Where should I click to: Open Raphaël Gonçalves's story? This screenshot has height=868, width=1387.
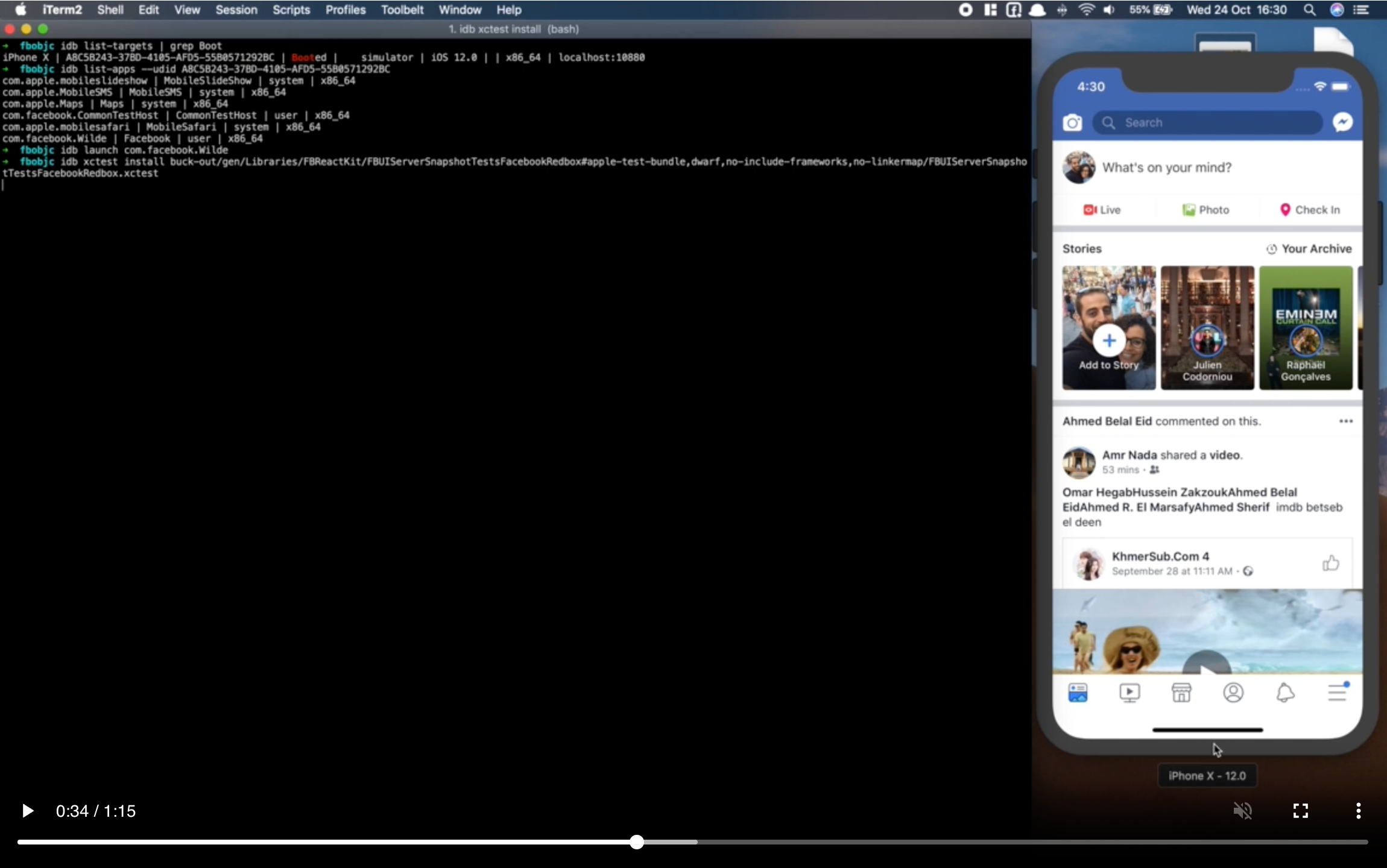[1306, 328]
